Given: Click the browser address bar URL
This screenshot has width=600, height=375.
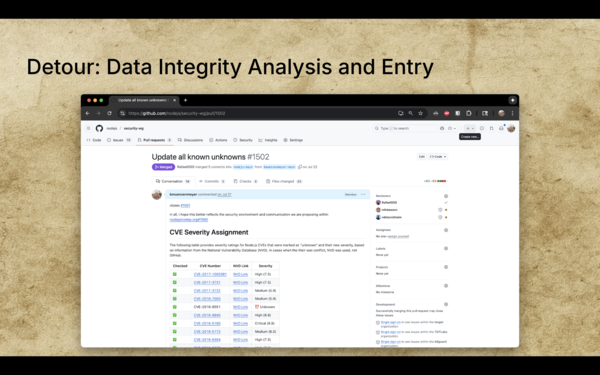Looking at the screenshot, I should click(x=177, y=113).
